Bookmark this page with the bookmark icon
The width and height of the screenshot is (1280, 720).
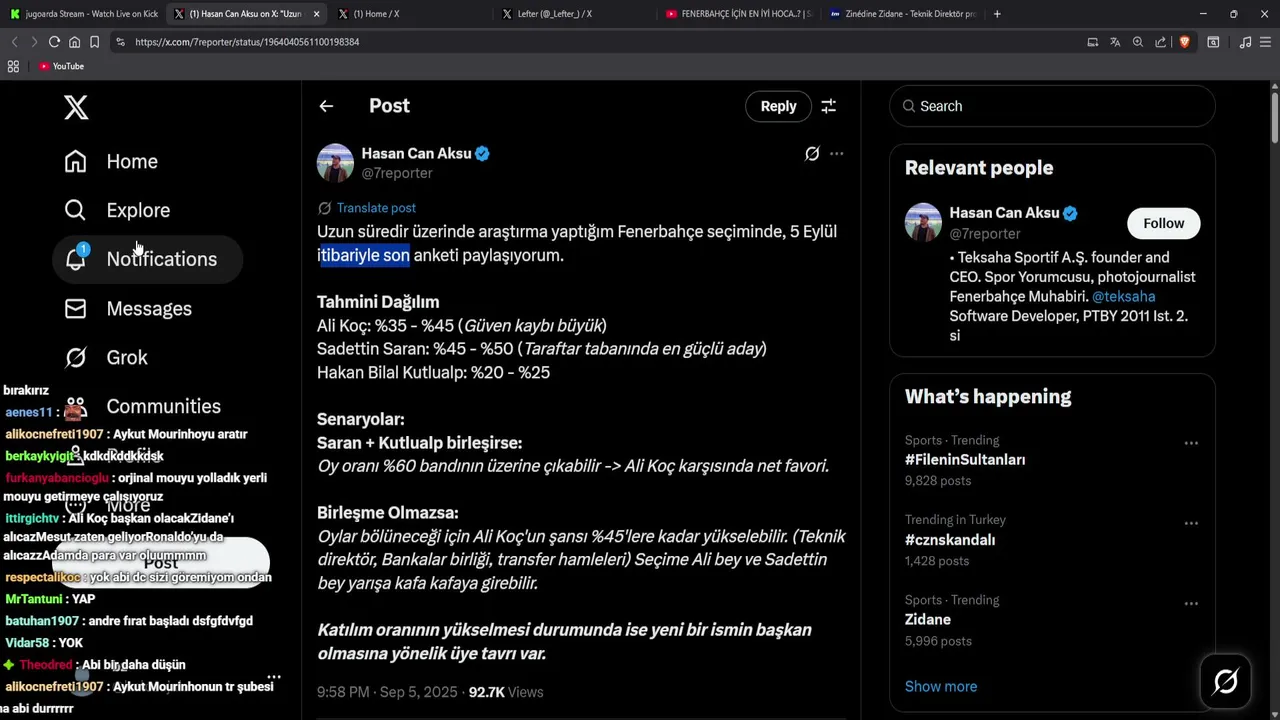click(x=94, y=42)
